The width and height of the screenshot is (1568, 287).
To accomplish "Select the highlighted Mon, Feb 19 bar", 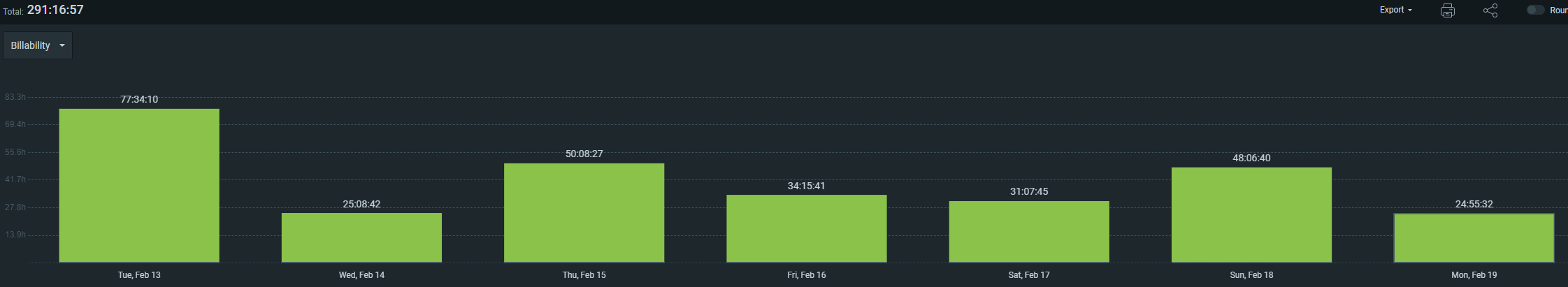I will (1474, 238).
